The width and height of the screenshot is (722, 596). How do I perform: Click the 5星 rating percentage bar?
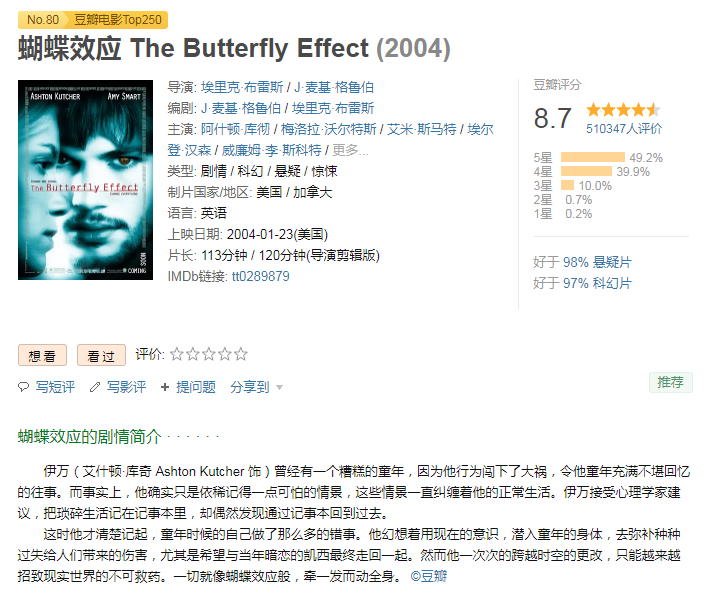[x=594, y=158]
